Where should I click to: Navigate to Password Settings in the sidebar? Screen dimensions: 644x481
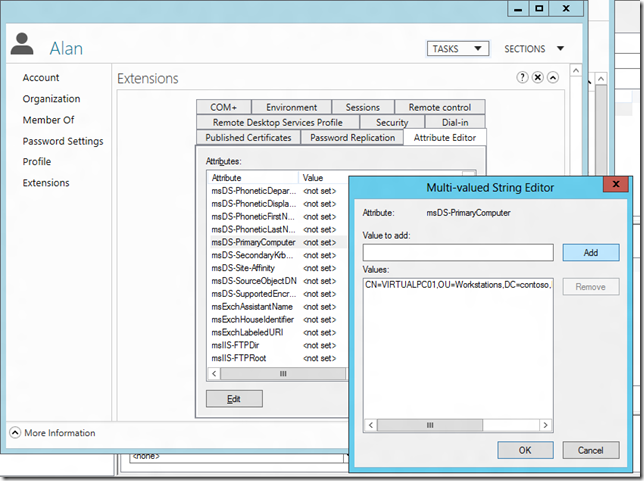point(63,141)
